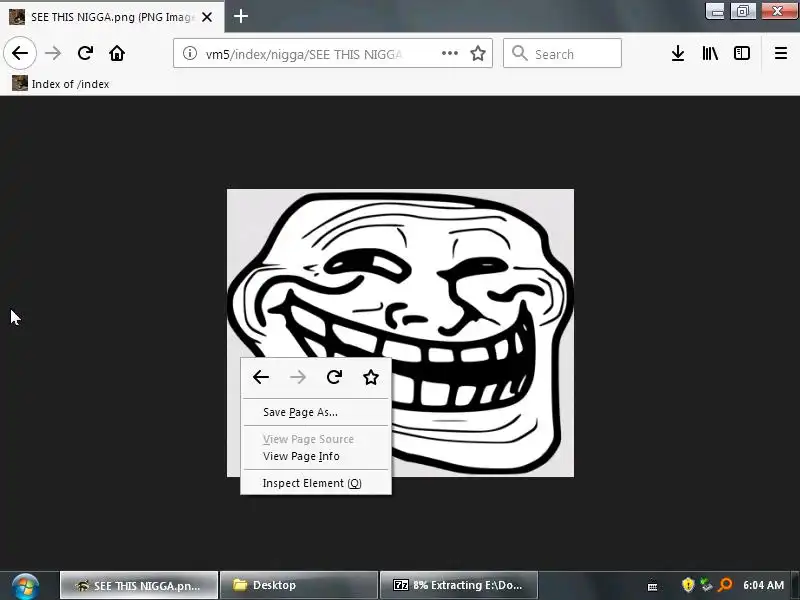Go back using the toolbar back arrow

[20, 53]
